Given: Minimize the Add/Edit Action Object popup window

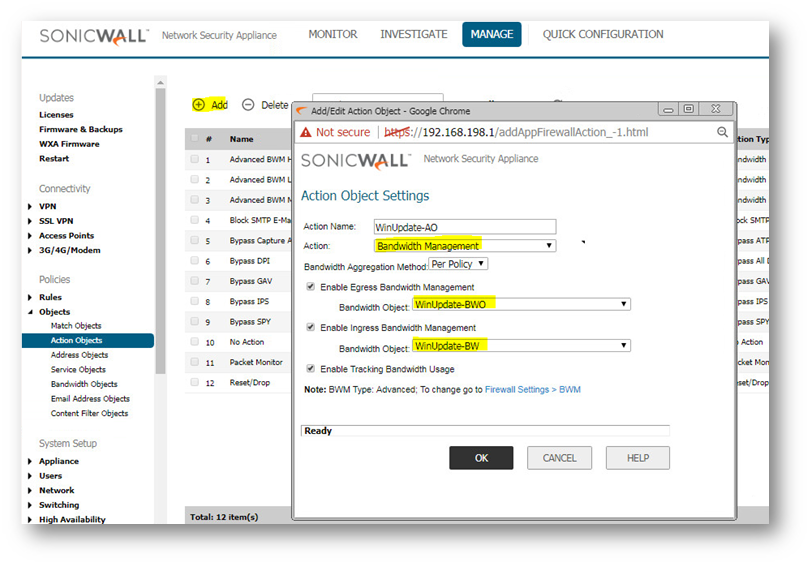Looking at the screenshot, I should coord(667,109).
